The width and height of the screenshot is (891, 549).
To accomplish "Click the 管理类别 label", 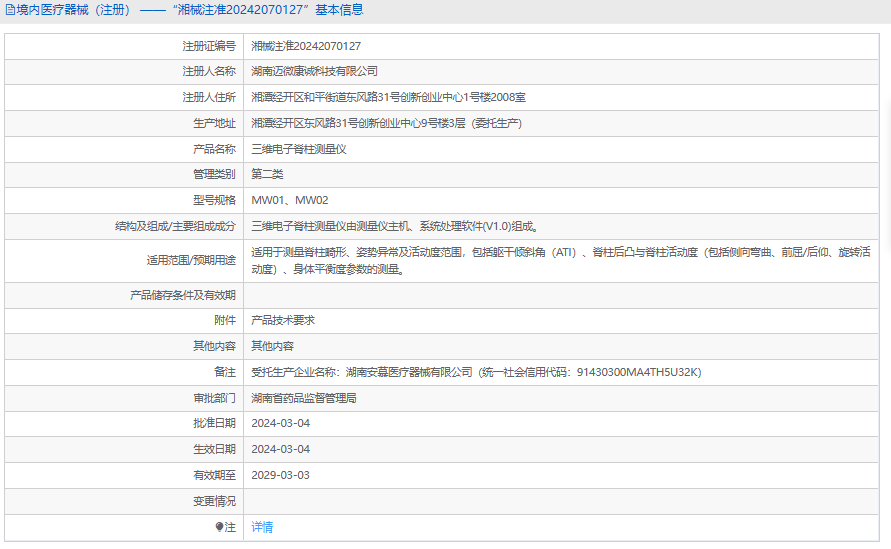I will click(x=214, y=174).
